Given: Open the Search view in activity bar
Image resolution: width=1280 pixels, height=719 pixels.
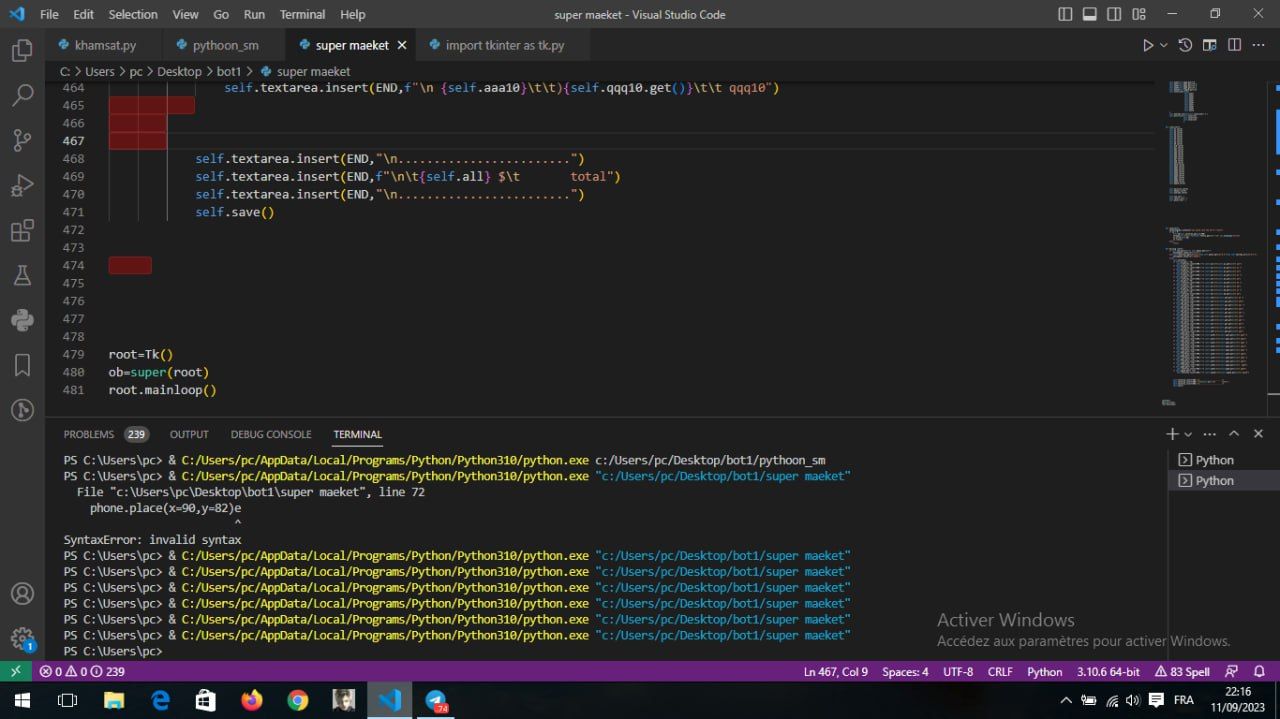Looking at the screenshot, I should (22, 95).
